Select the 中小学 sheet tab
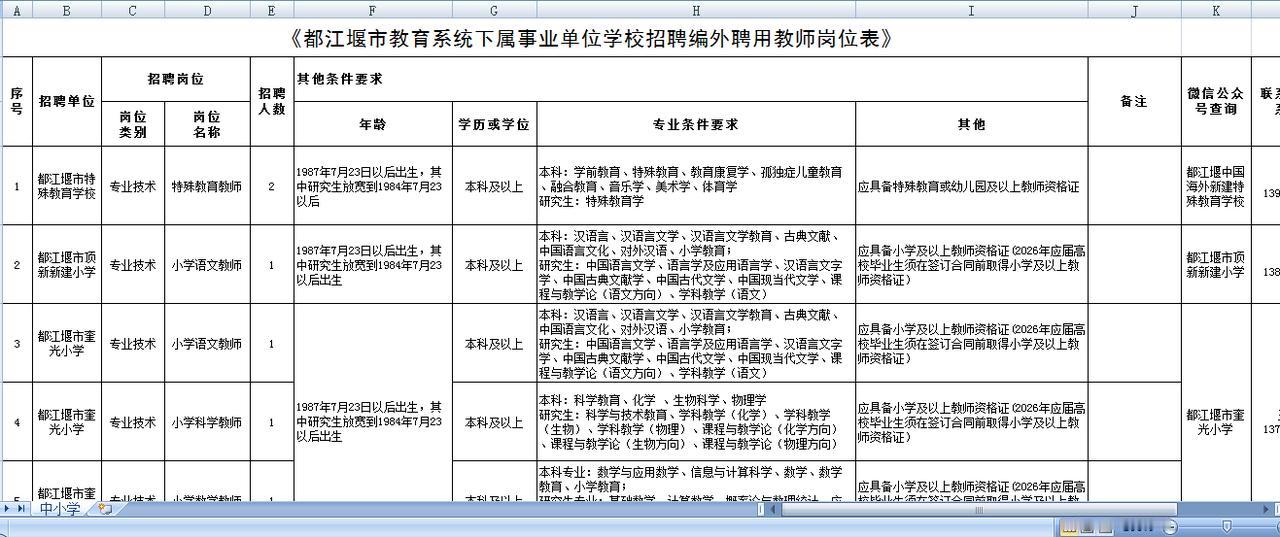This screenshot has height=537, width=1280. 60,509
